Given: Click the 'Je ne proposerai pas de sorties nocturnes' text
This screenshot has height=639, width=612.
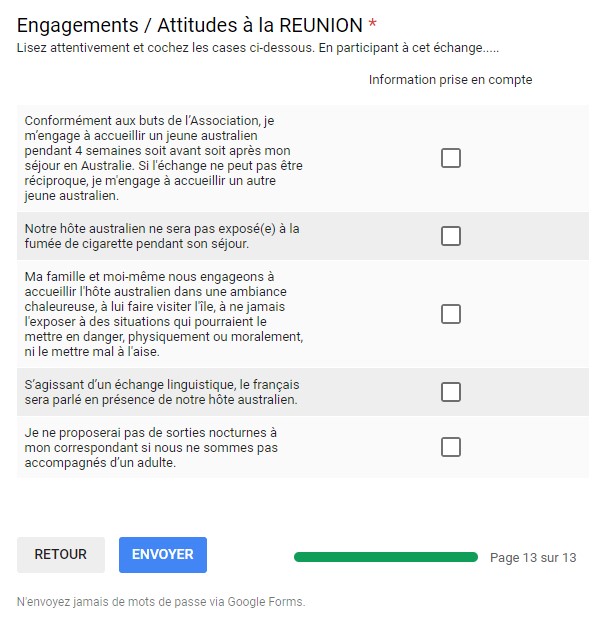Looking at the screenshot, I should point(152,447).
